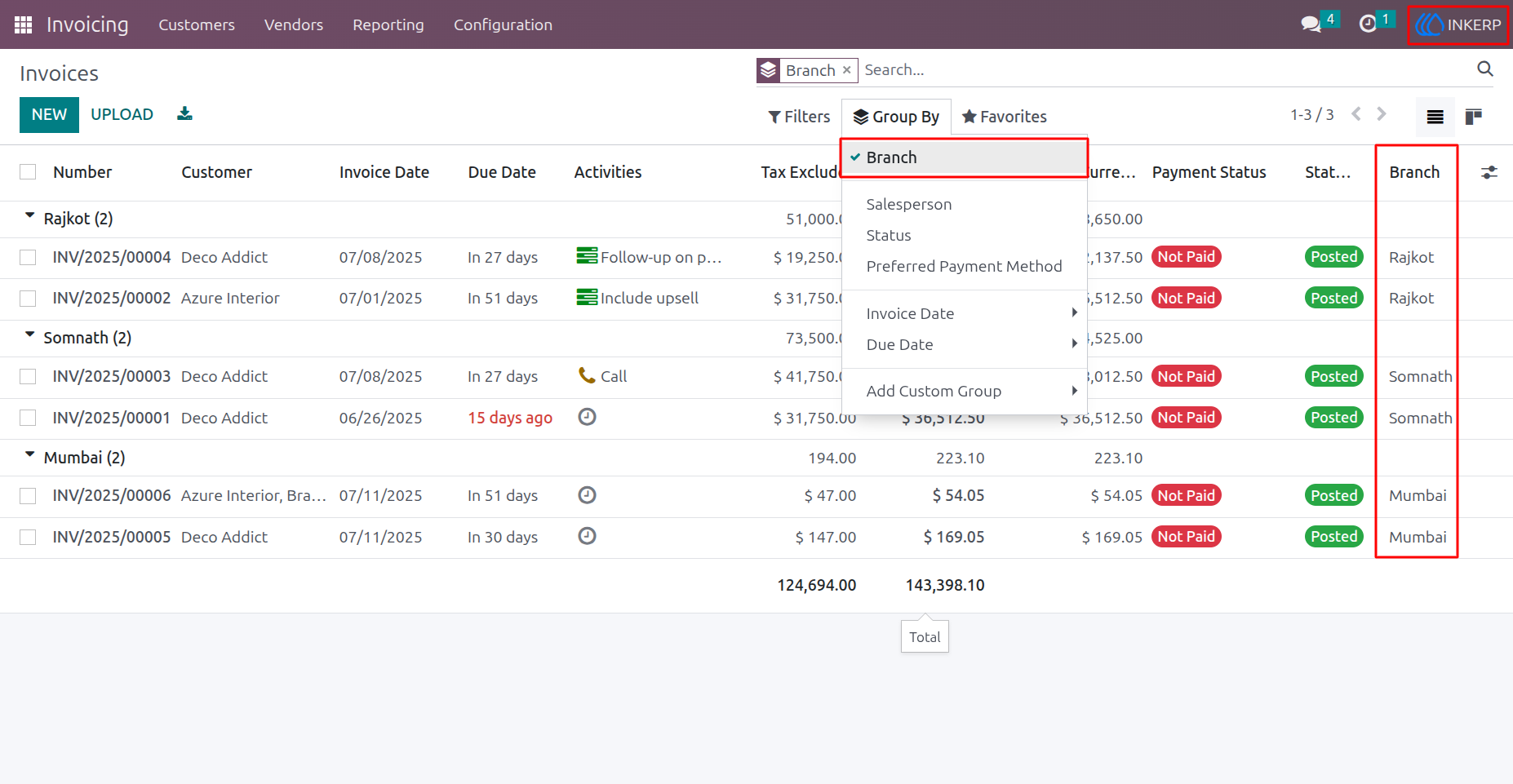Open the activities clock icon in header
1513x784 pixels.
(x=1368, y=24)
